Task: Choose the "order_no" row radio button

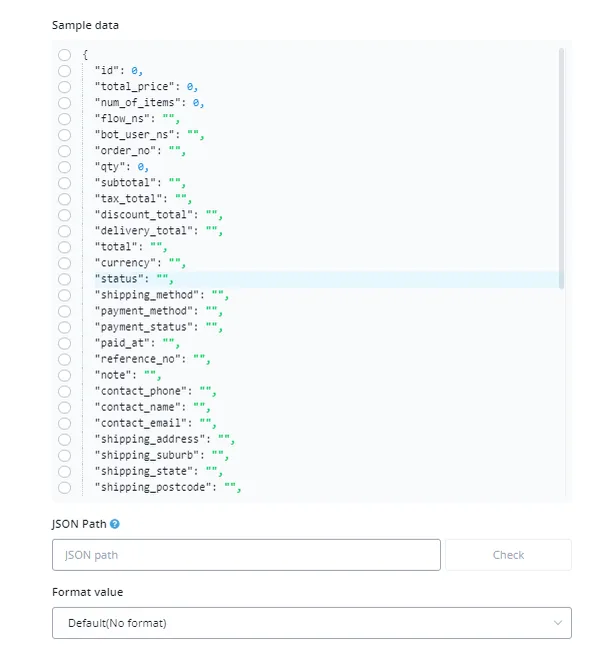Action: pos(64,151)
